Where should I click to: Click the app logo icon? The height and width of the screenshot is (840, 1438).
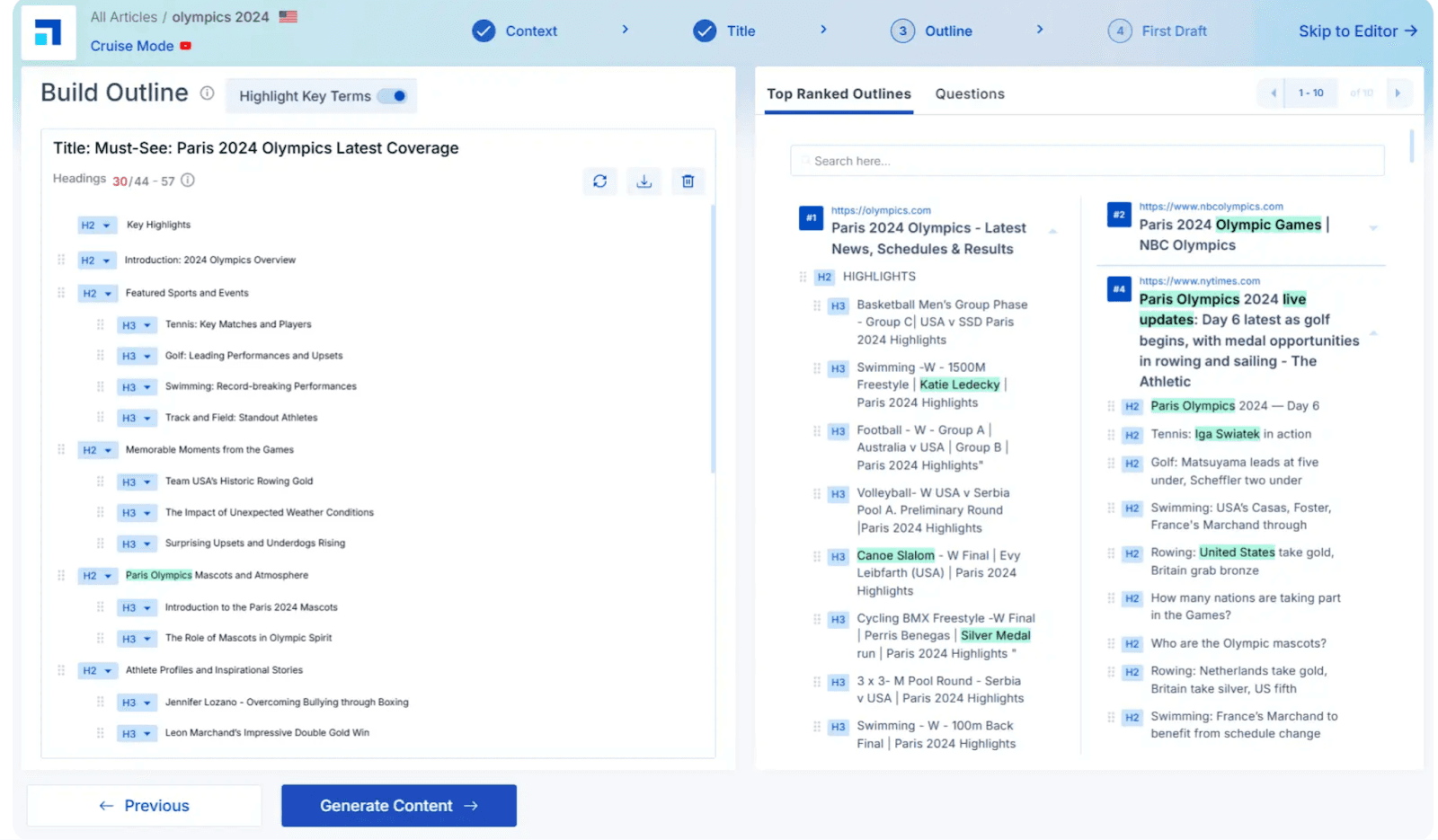[x=48, y=33]
